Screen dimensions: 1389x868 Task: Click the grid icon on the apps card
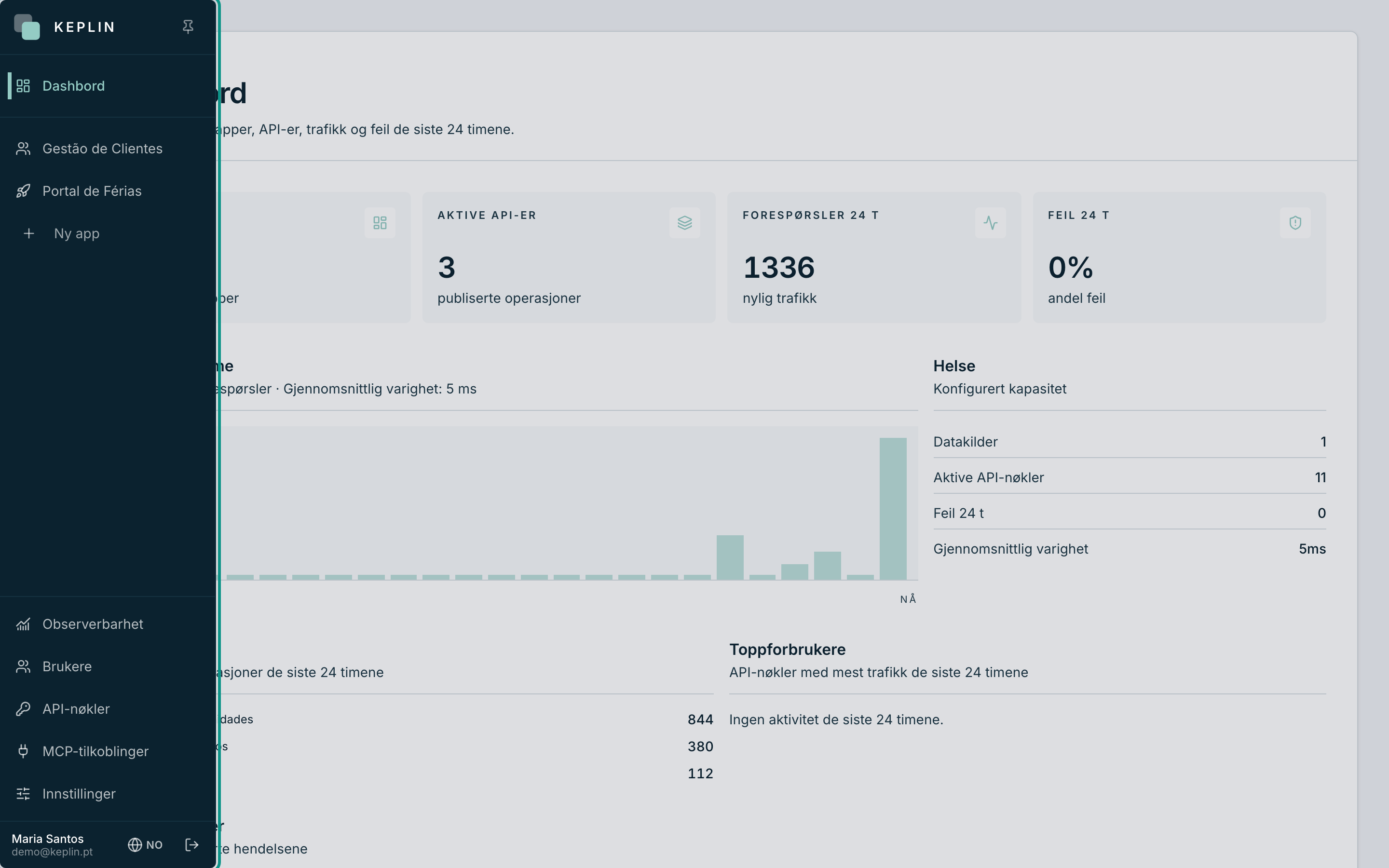click(380, 223)
